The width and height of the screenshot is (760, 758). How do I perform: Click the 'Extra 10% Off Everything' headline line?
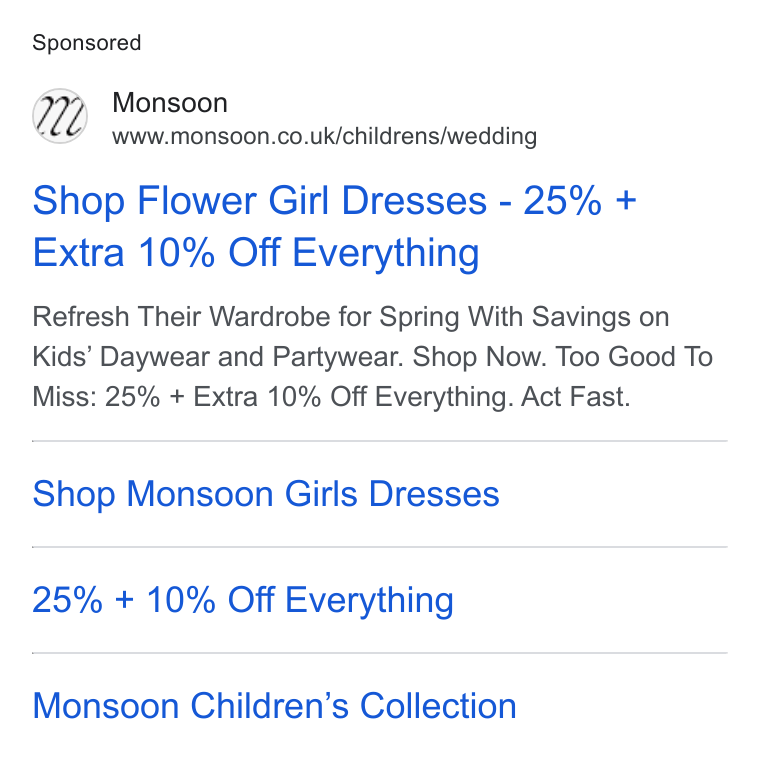click(255, 253)
